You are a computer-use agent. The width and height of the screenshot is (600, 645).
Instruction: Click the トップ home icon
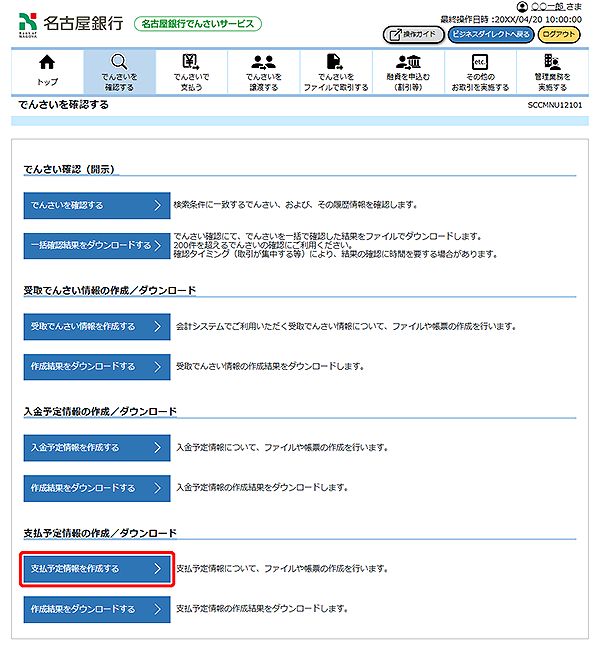47,64
